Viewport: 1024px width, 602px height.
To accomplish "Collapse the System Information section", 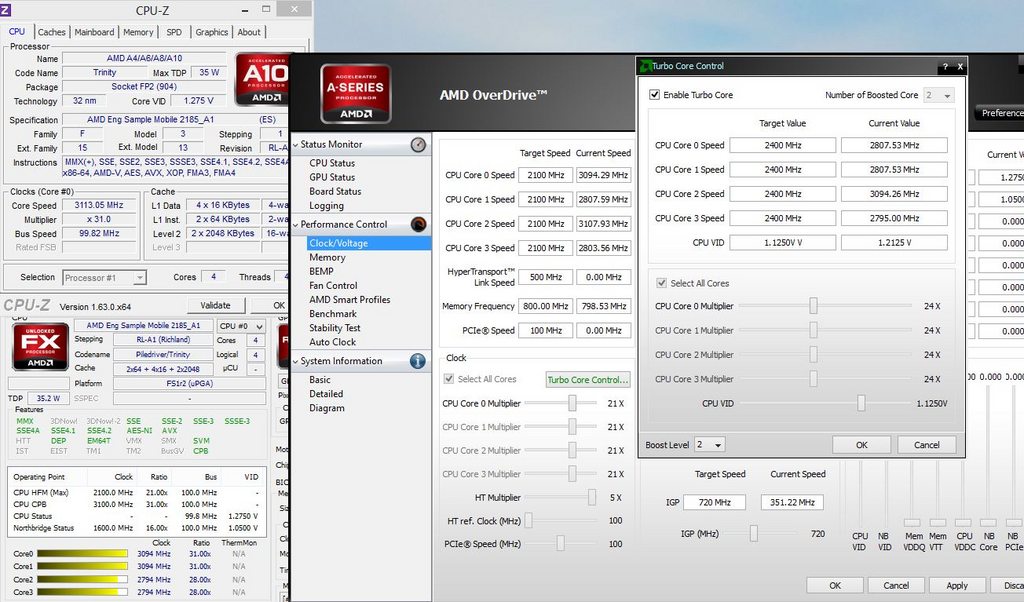I will tap(295, 361).
